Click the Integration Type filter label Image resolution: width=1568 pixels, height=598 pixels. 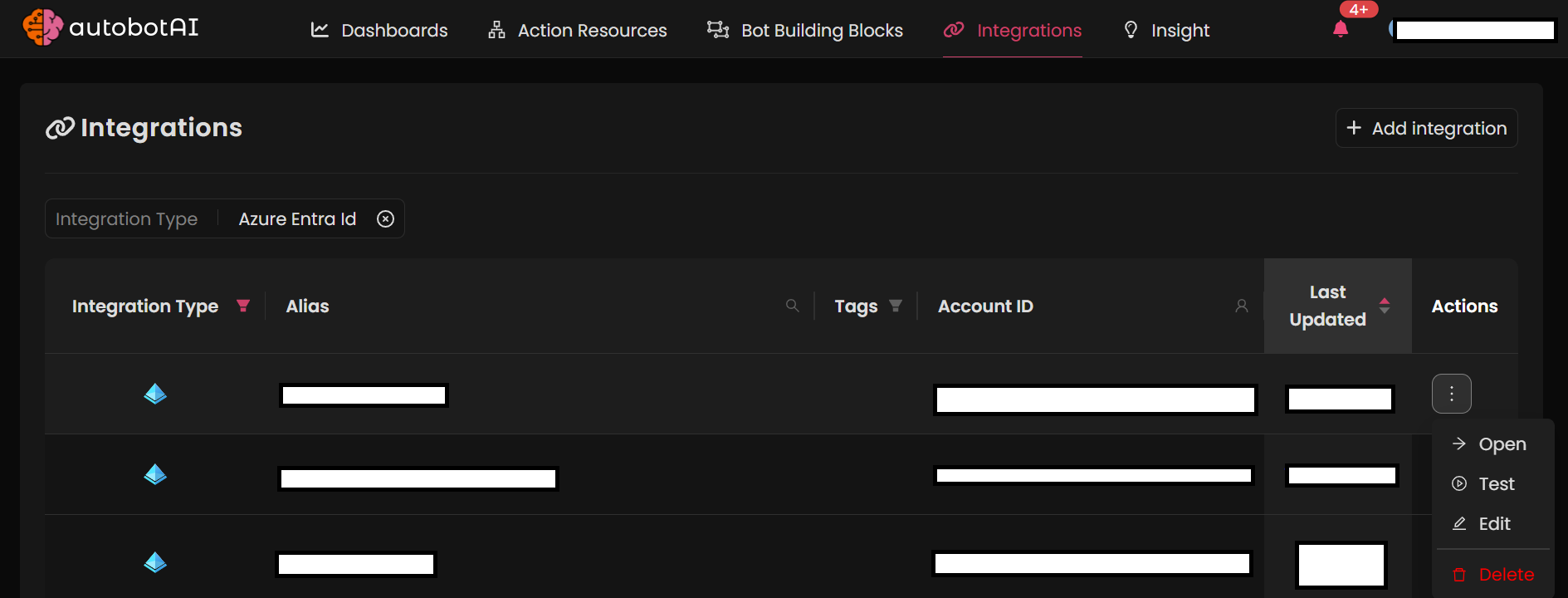(x=126, y=218)
